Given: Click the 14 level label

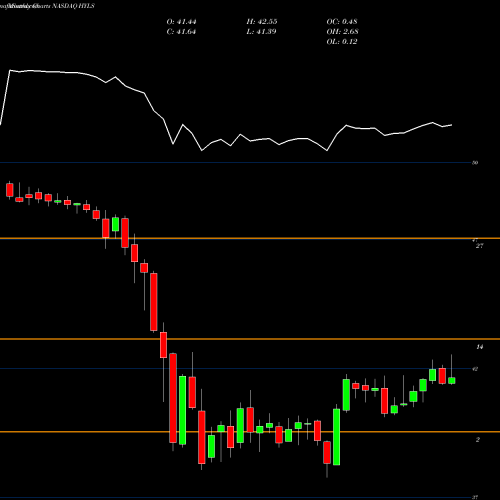Looking at the screenshot, I should click(479, 347).
